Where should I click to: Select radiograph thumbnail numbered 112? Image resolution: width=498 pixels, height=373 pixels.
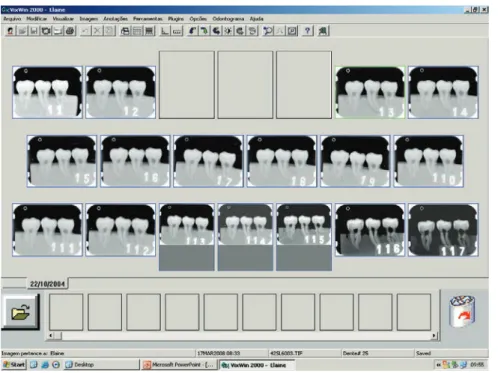[121, 230]
